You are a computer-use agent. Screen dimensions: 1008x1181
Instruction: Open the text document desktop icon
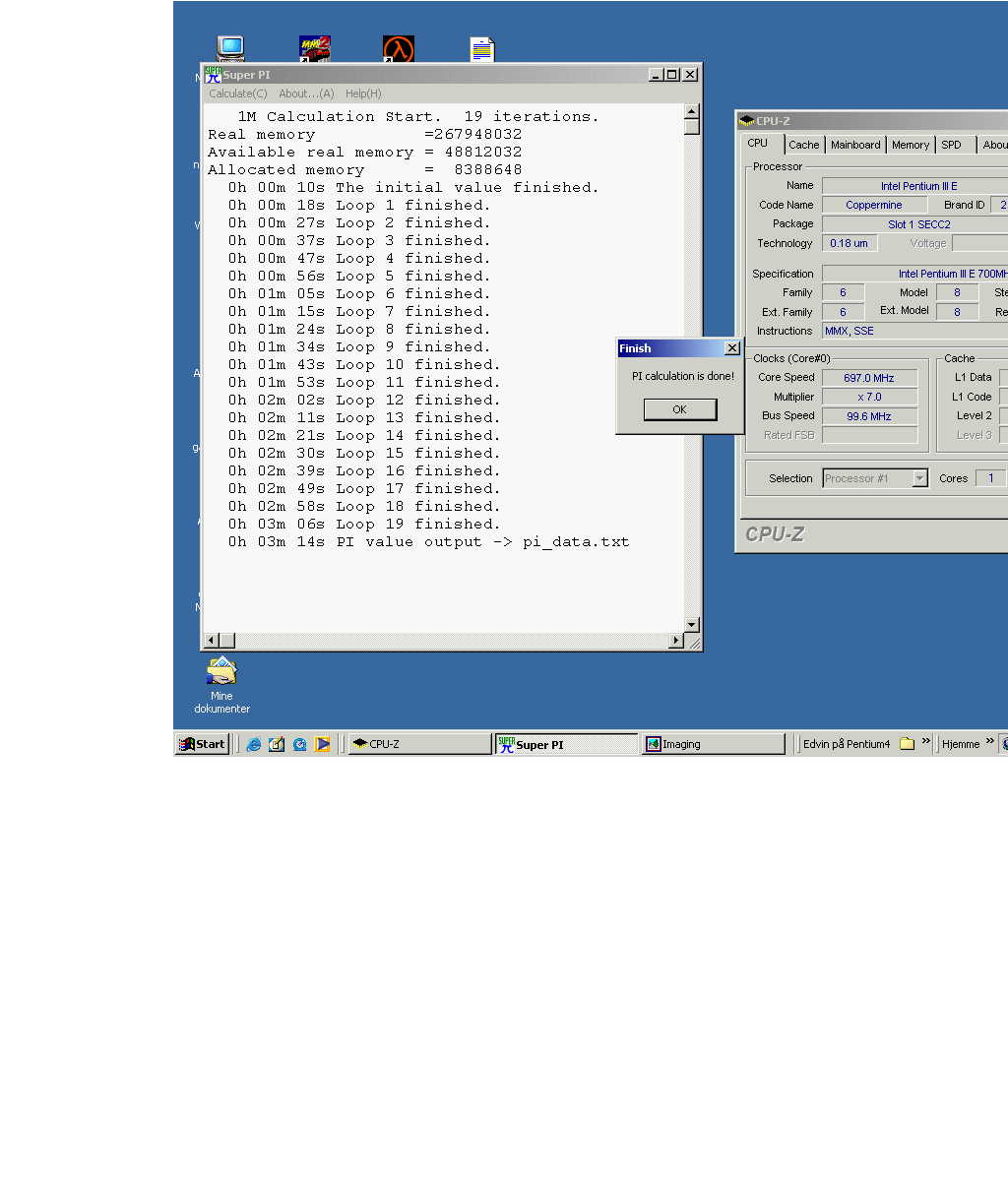(482, 48)
